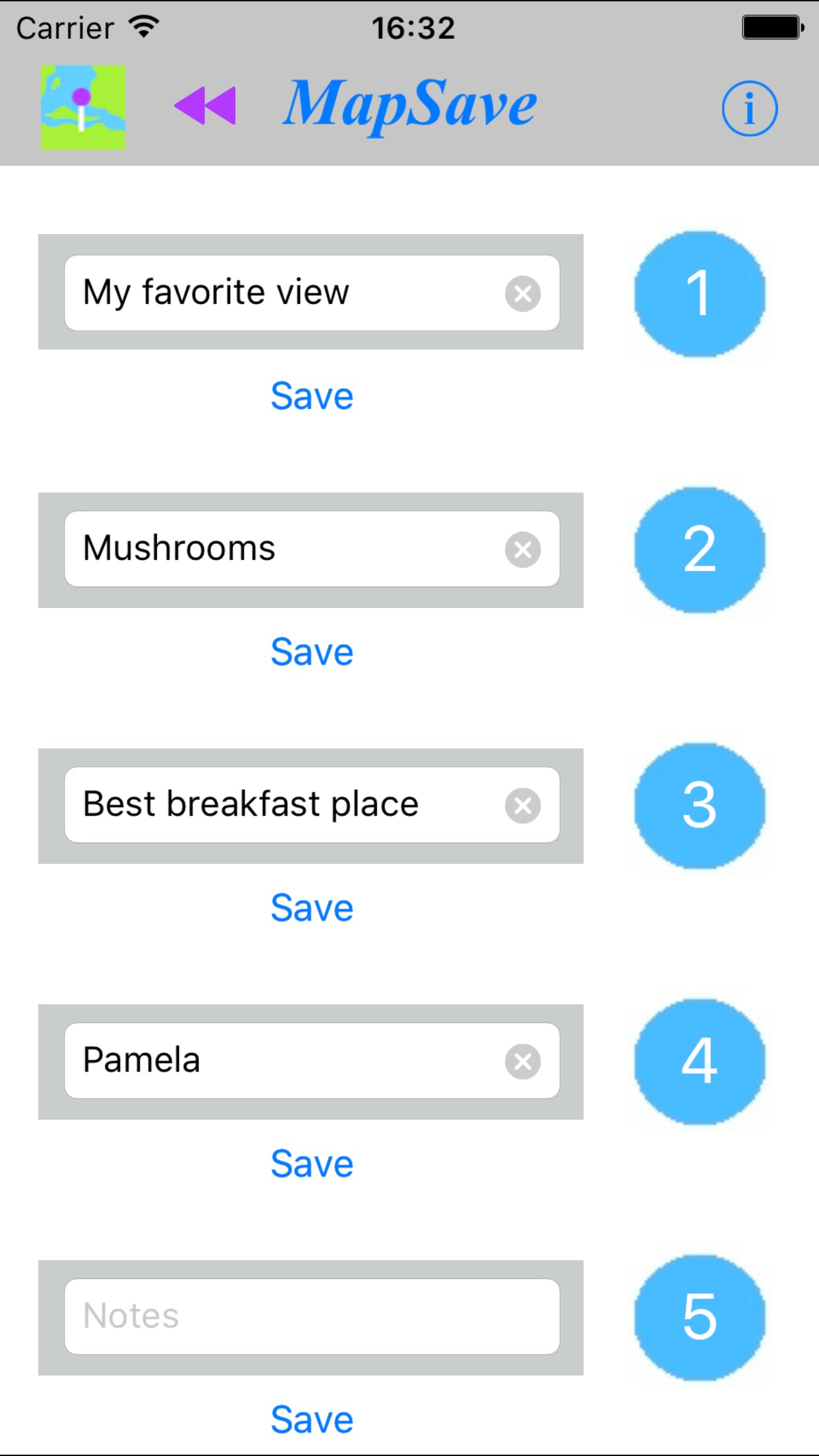
Task: Save the "My favorite view" location
Action: [x=312, y=396]
